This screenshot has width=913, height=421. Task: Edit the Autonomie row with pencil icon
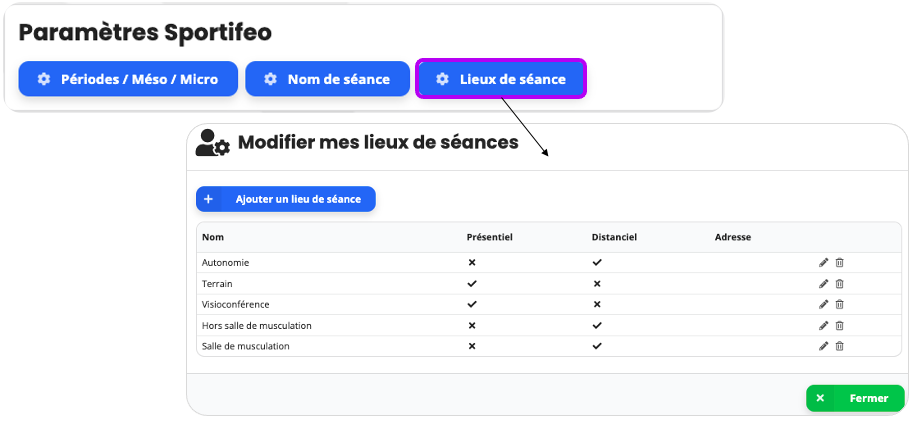coord(823,263)
